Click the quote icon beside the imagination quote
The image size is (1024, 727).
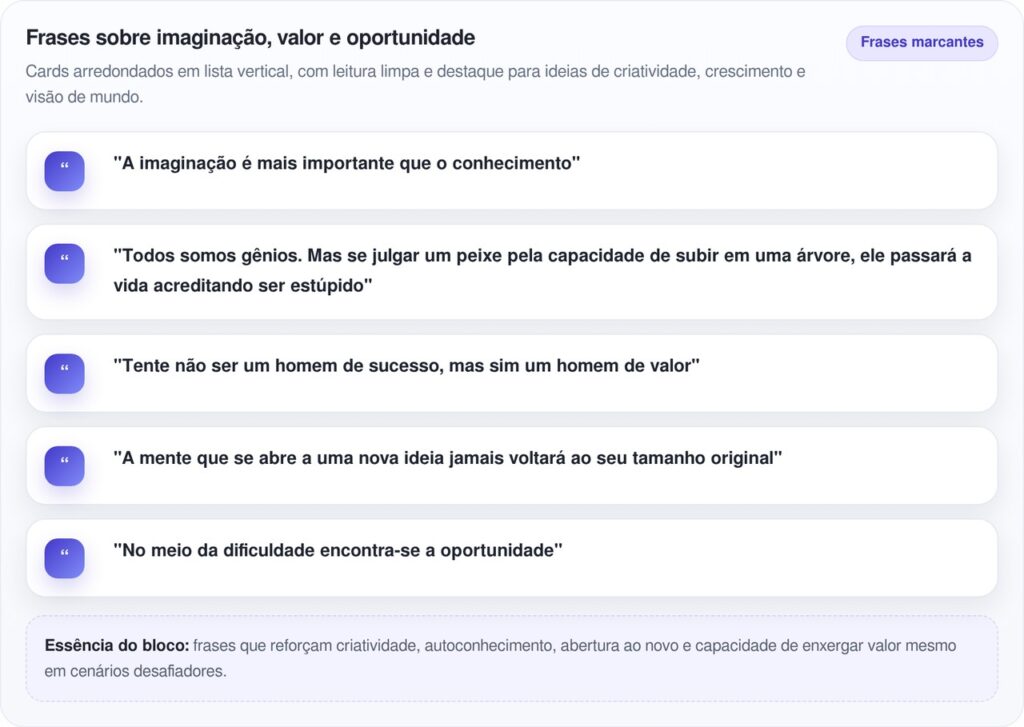[x=64, y=171]
